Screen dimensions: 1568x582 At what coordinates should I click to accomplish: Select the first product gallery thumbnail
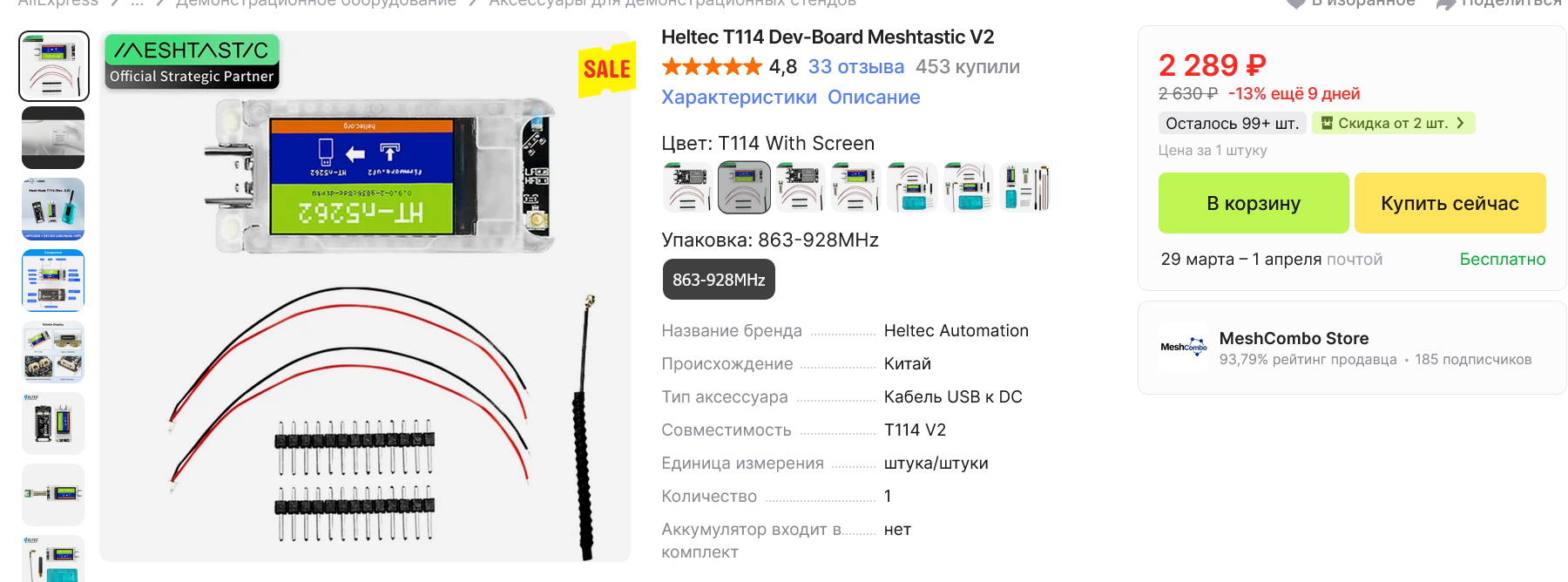tap(54, 66)
